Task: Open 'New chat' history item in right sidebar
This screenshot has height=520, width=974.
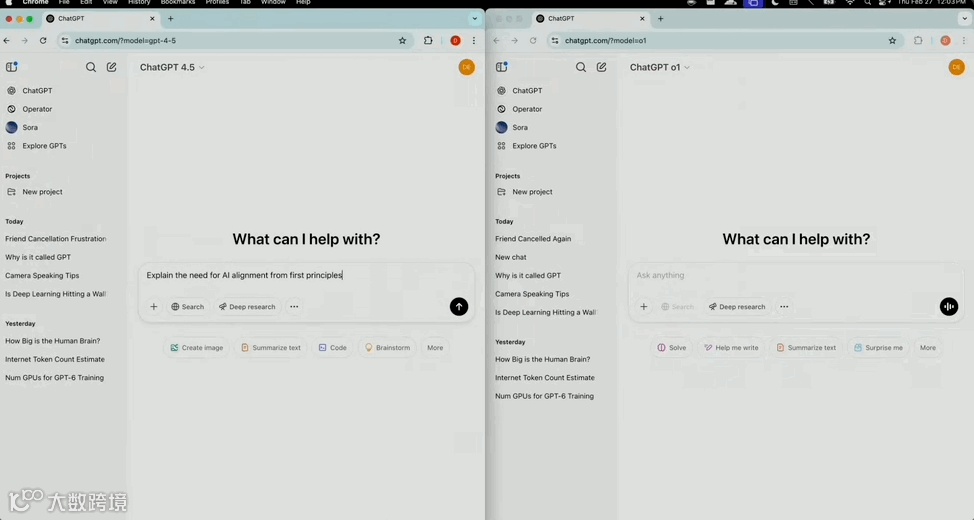Action: 511,257
